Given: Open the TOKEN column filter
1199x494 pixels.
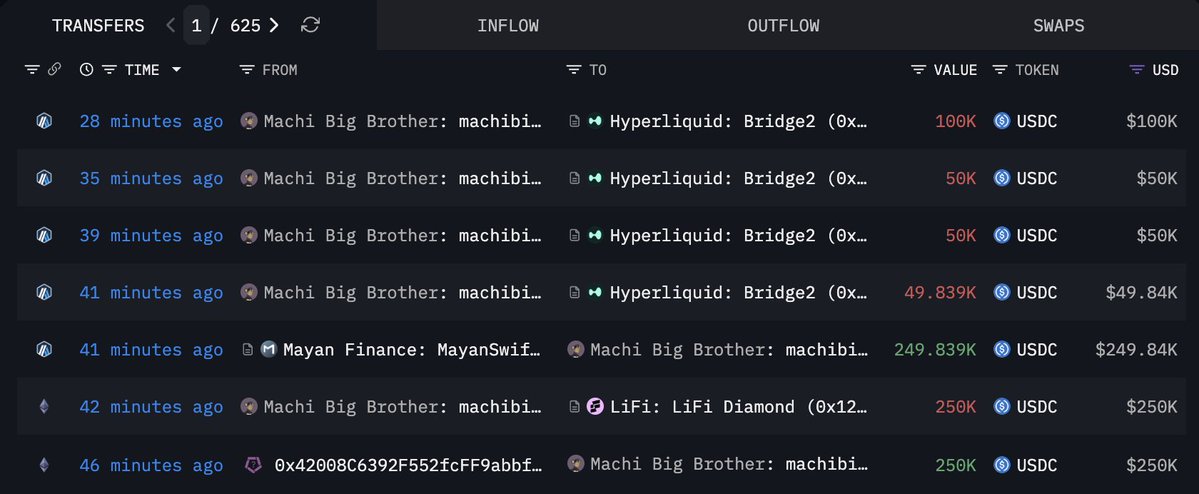Looking at the screenshot, I should [x=999, y=70].
